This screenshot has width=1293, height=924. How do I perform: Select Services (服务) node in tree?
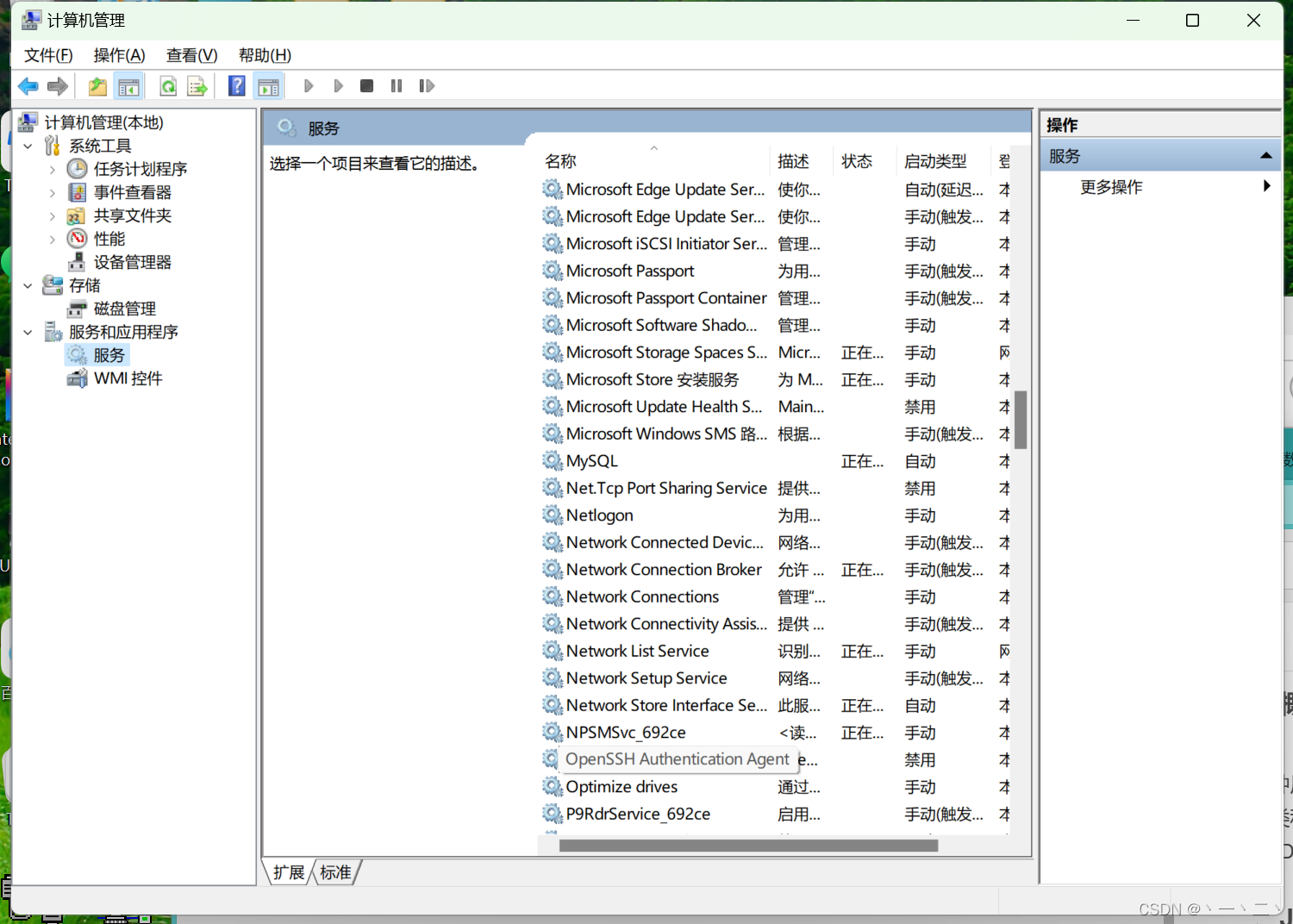click(109, 355)
